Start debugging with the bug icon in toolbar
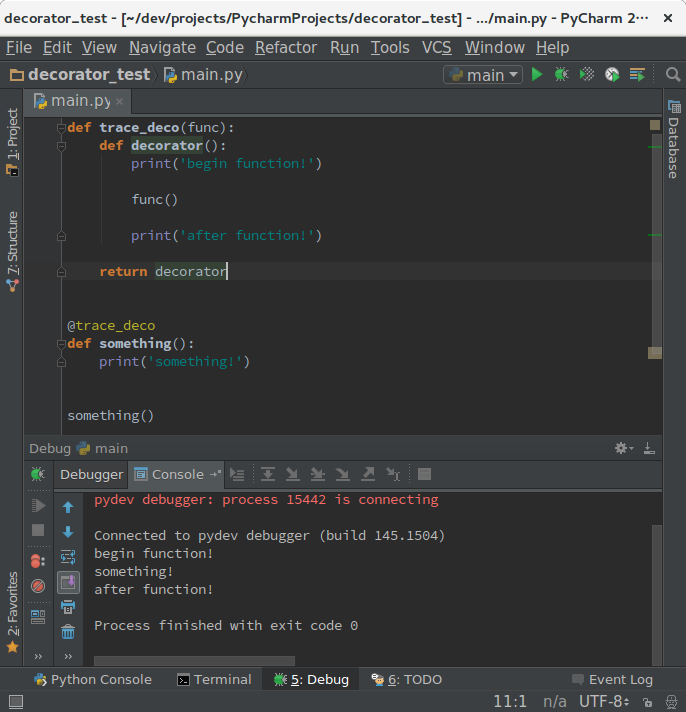The width and height of the screenshot is (686, 712). click(562, 74)
